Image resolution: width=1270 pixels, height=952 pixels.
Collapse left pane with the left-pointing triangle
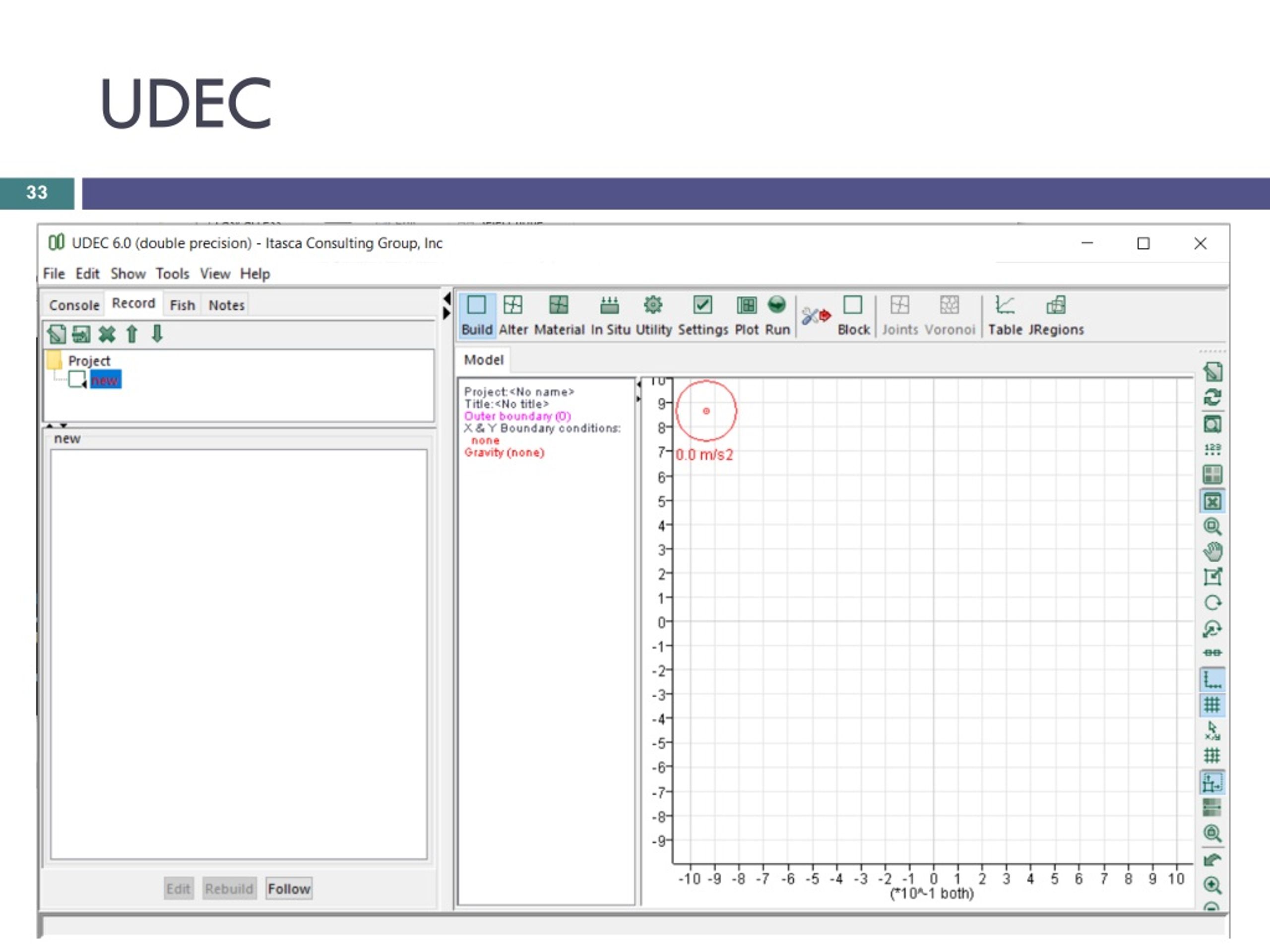coord(446,298)
